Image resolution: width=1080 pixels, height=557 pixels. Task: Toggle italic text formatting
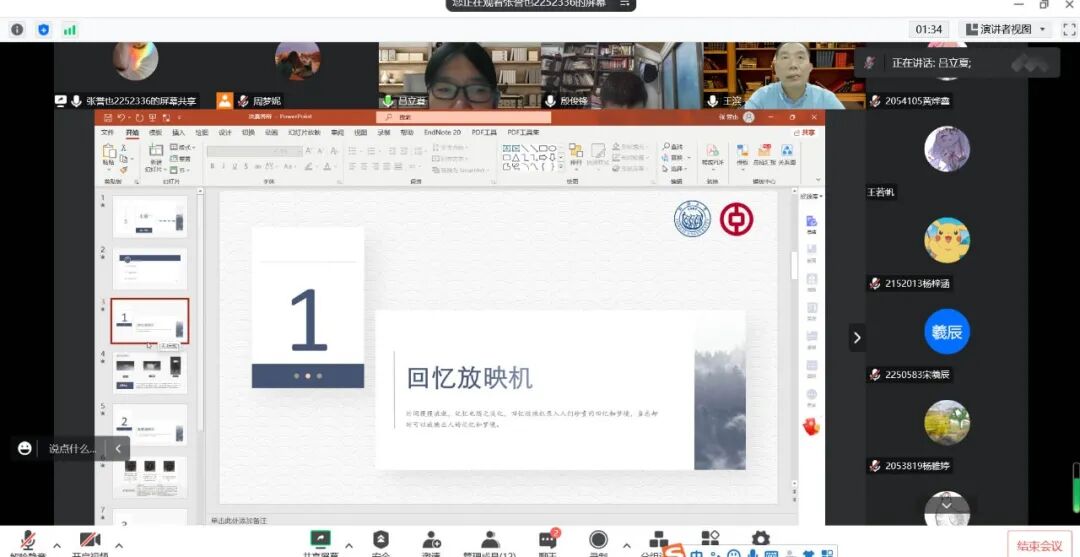click(x=224, y=166)
